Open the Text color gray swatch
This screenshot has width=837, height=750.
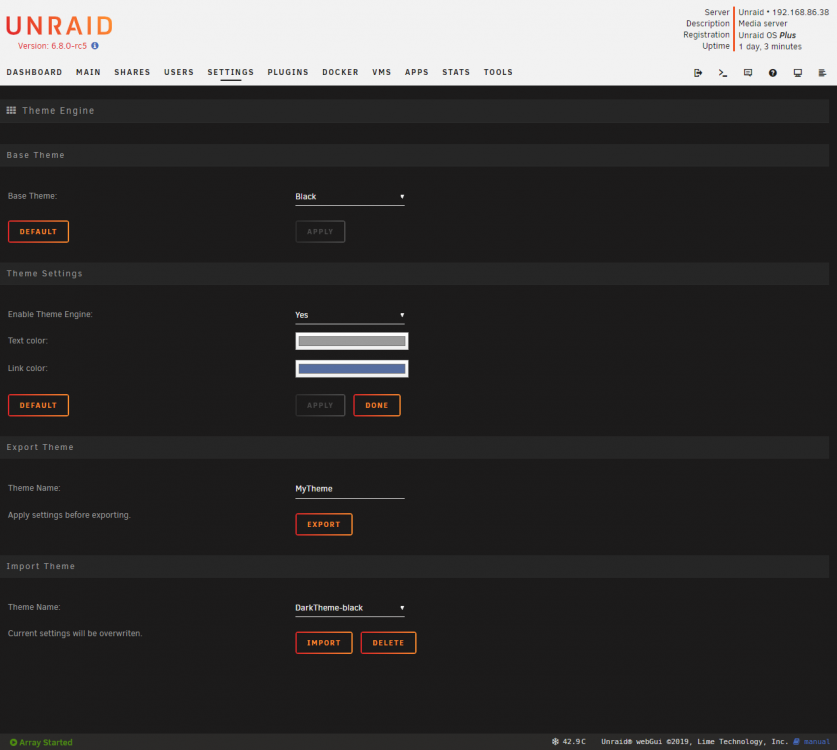(x=352, y=341)
